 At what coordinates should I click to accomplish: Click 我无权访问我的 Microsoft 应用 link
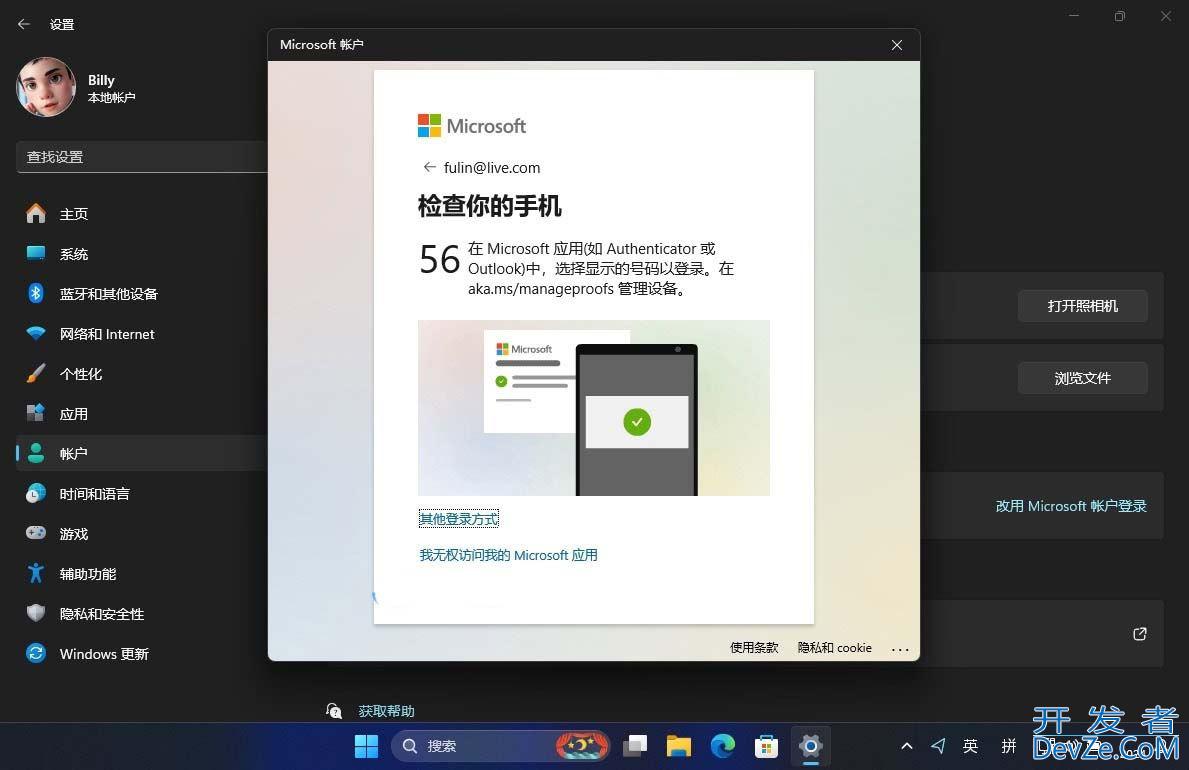508,555
